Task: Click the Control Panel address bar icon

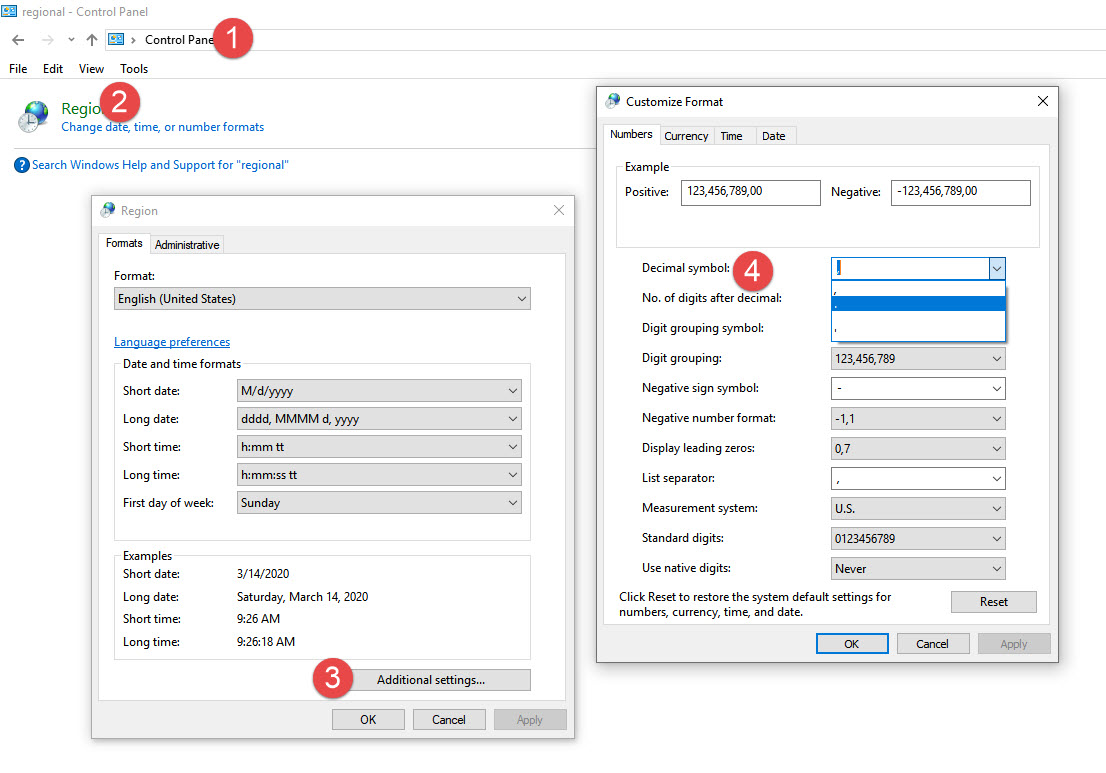Action: [x=116, y=39]
